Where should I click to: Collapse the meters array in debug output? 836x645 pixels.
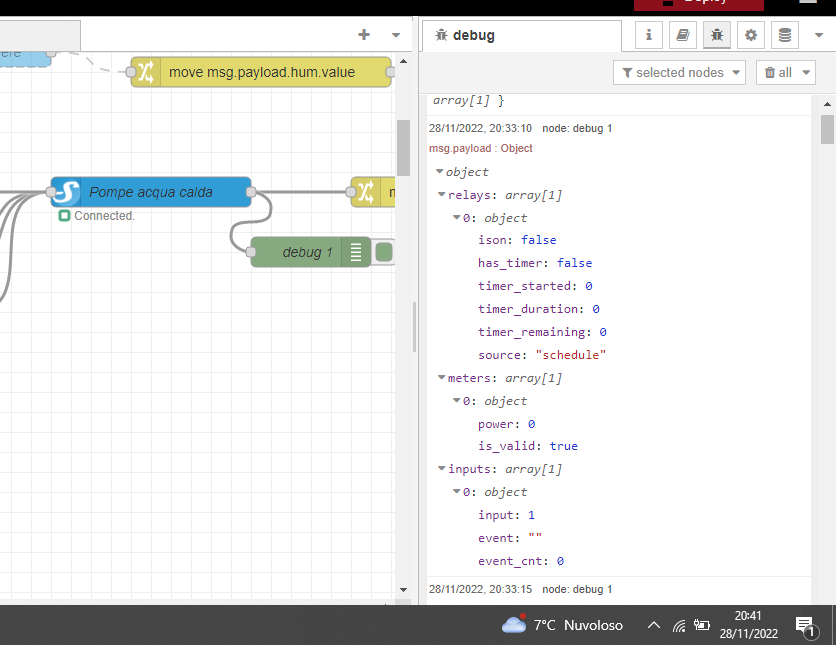coord(440,377)
